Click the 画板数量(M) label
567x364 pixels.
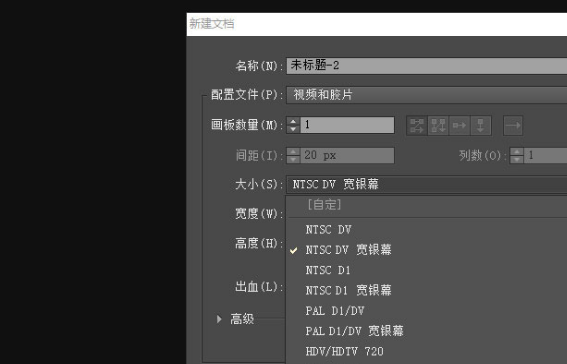click(x=247, y=125)
